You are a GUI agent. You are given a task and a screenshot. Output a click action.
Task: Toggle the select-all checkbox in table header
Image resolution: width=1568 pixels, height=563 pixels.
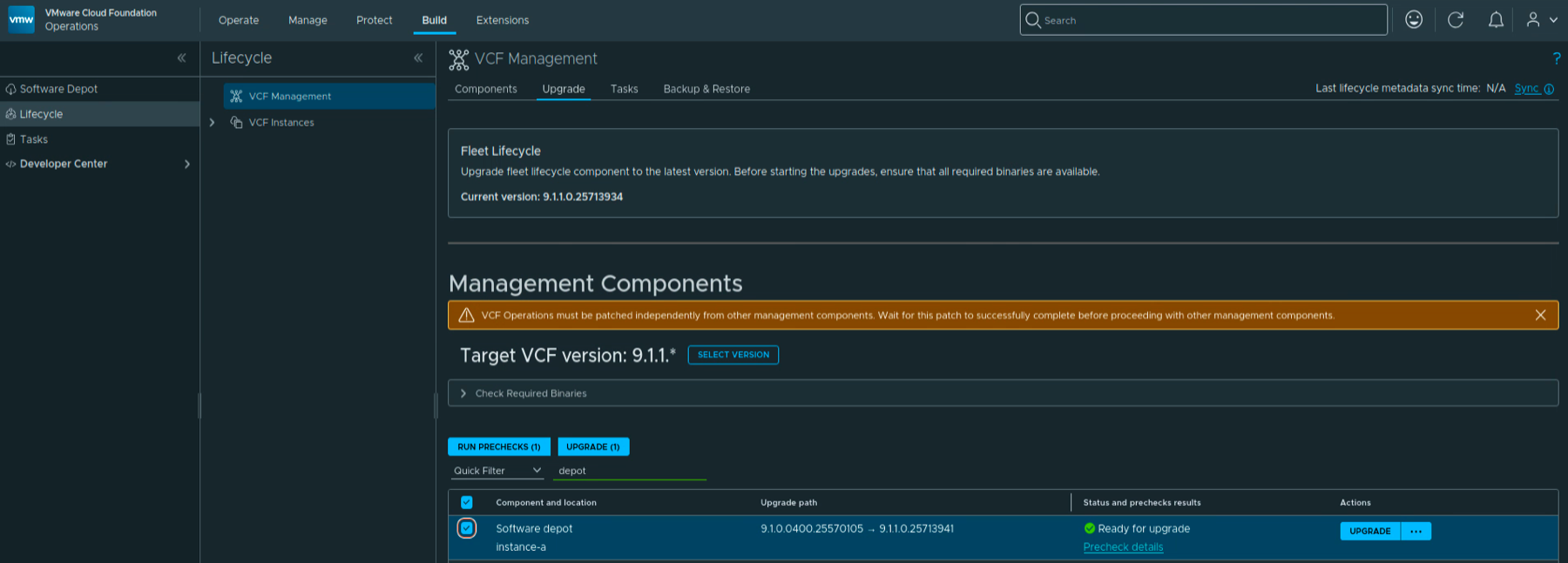(x=466, y=502)
